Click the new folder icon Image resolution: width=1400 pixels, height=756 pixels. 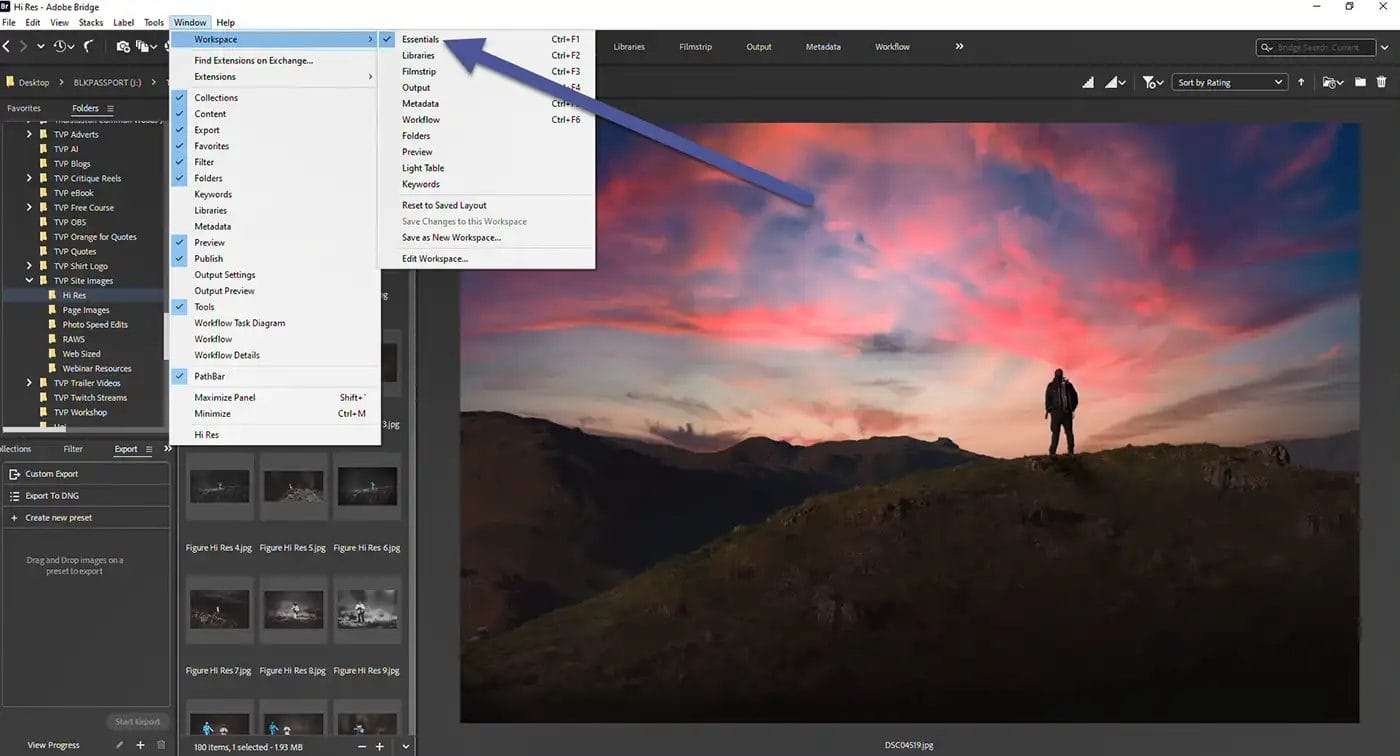click(1361, 82)
